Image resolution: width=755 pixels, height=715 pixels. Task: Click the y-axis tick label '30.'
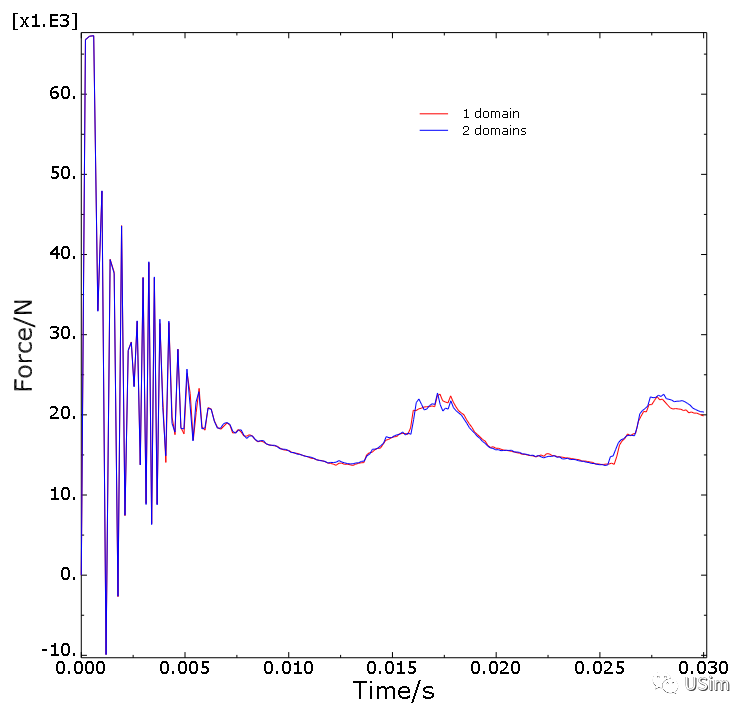63,333
